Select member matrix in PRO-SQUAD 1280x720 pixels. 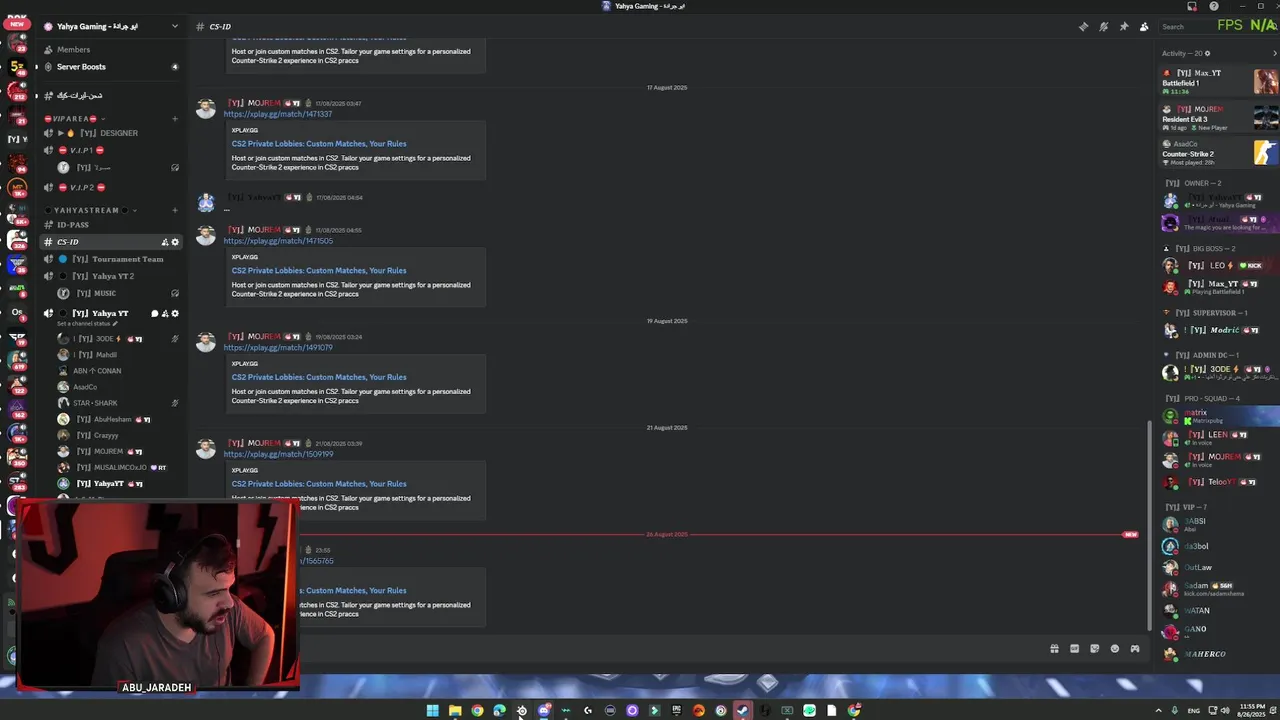tap(1219, 416)
